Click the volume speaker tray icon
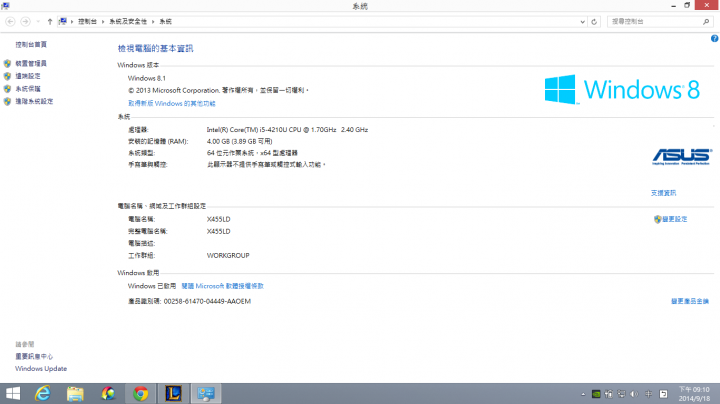This screenshot has width=720, height=404. tap(634, 394)
